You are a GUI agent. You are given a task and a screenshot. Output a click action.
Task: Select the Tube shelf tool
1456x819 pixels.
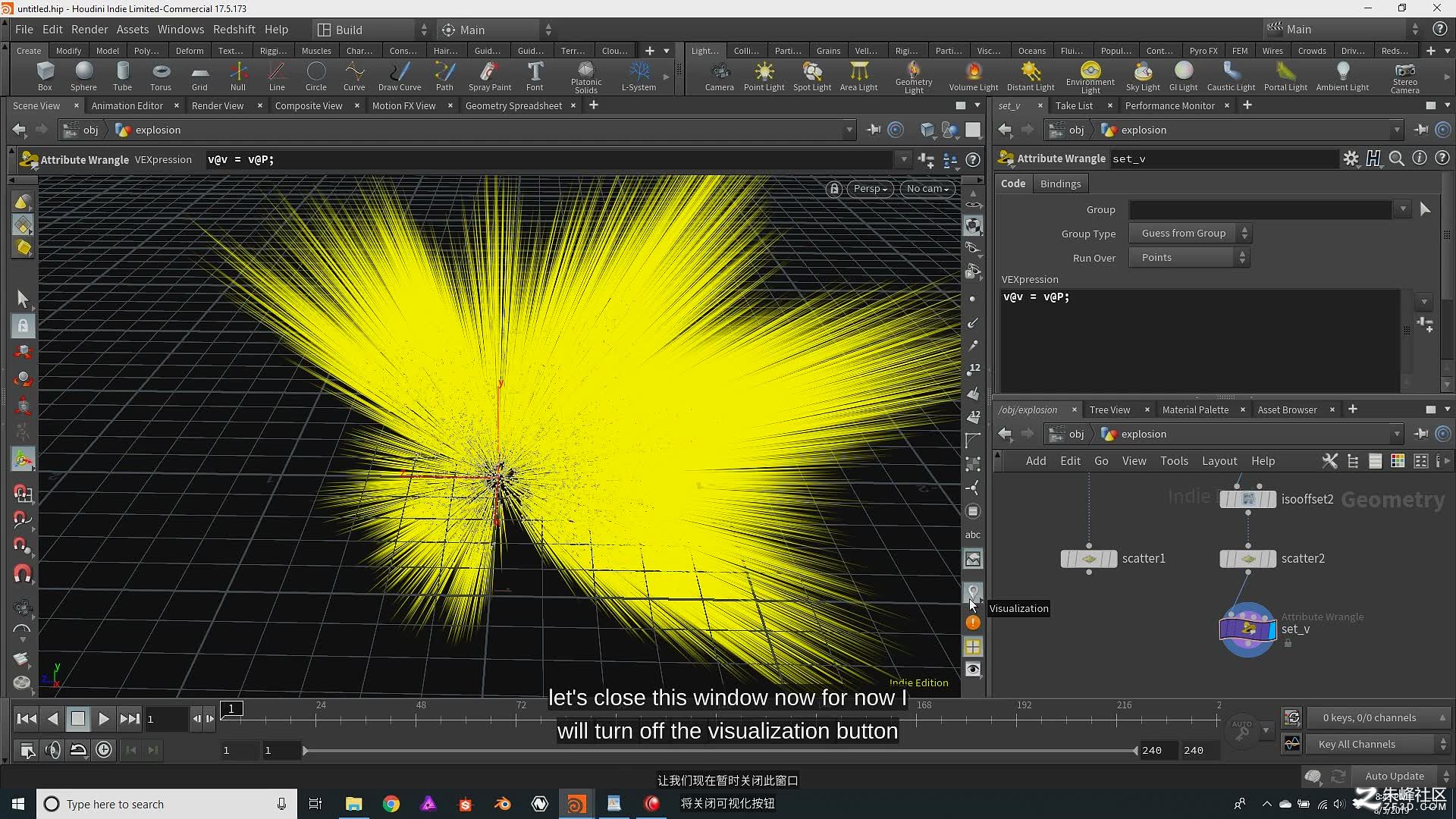point(122,77)
